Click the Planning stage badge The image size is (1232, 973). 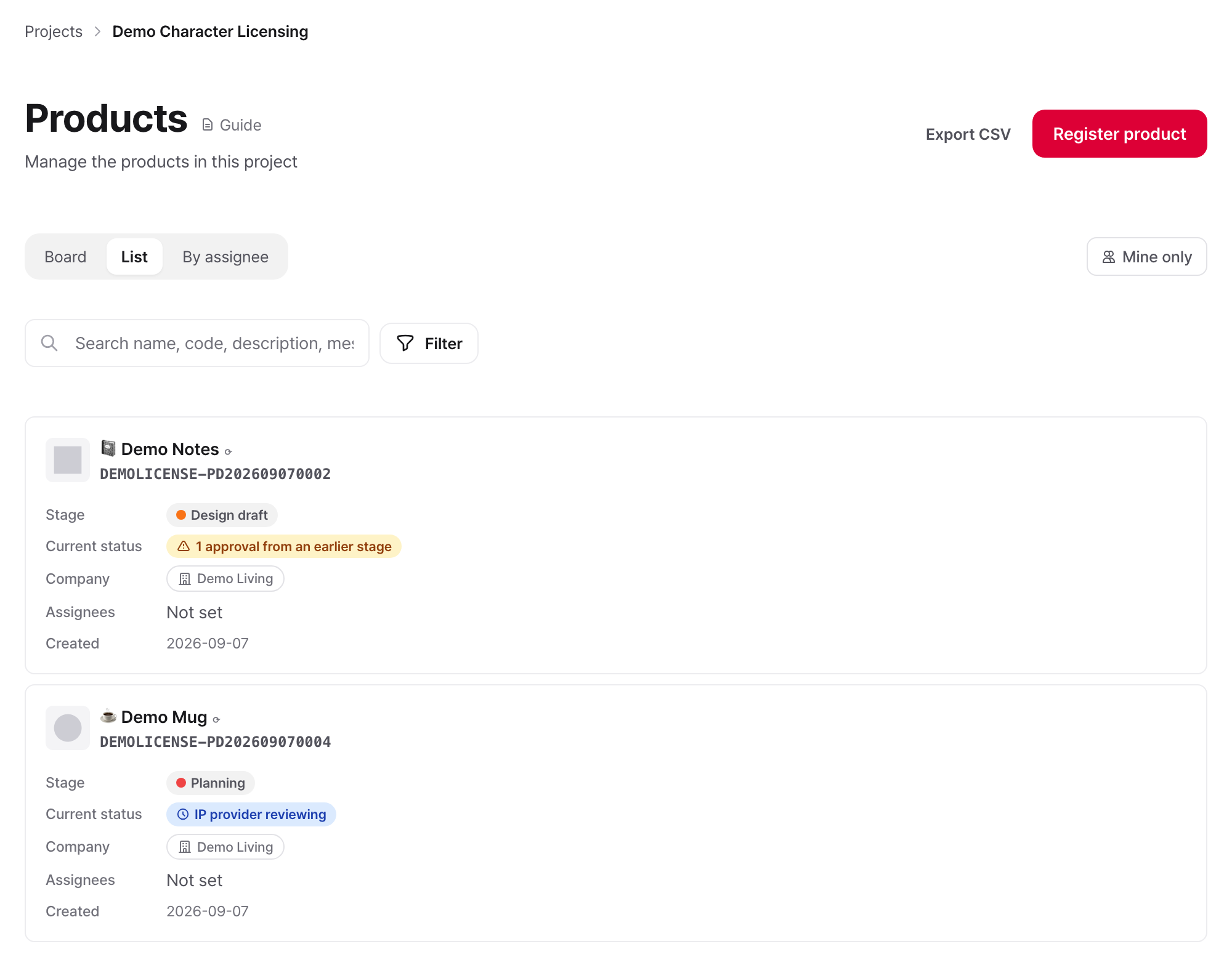(x=211, y=783)
